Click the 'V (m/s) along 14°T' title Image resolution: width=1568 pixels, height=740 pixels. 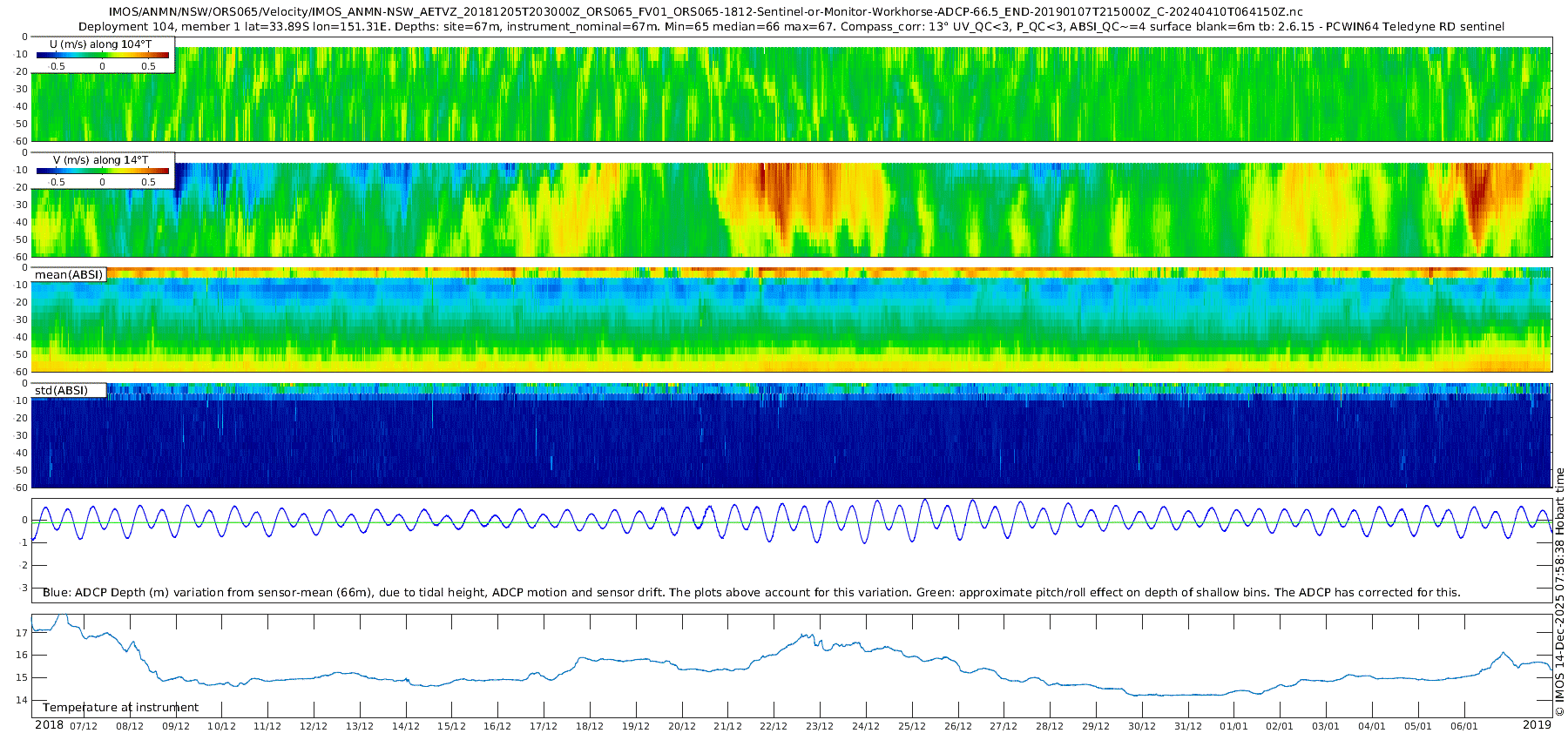(x=101, y=160)
